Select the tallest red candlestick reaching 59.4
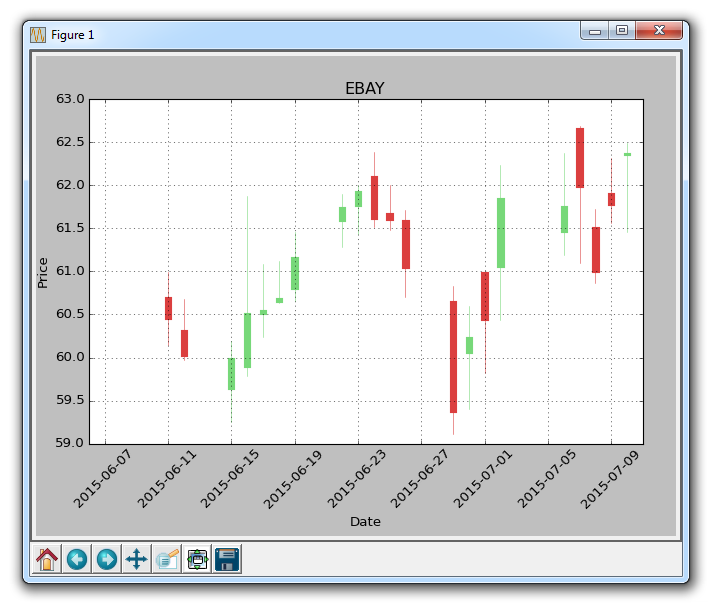Image resolution: width=716 pixels, height=610 pixels. coord(453,357)
